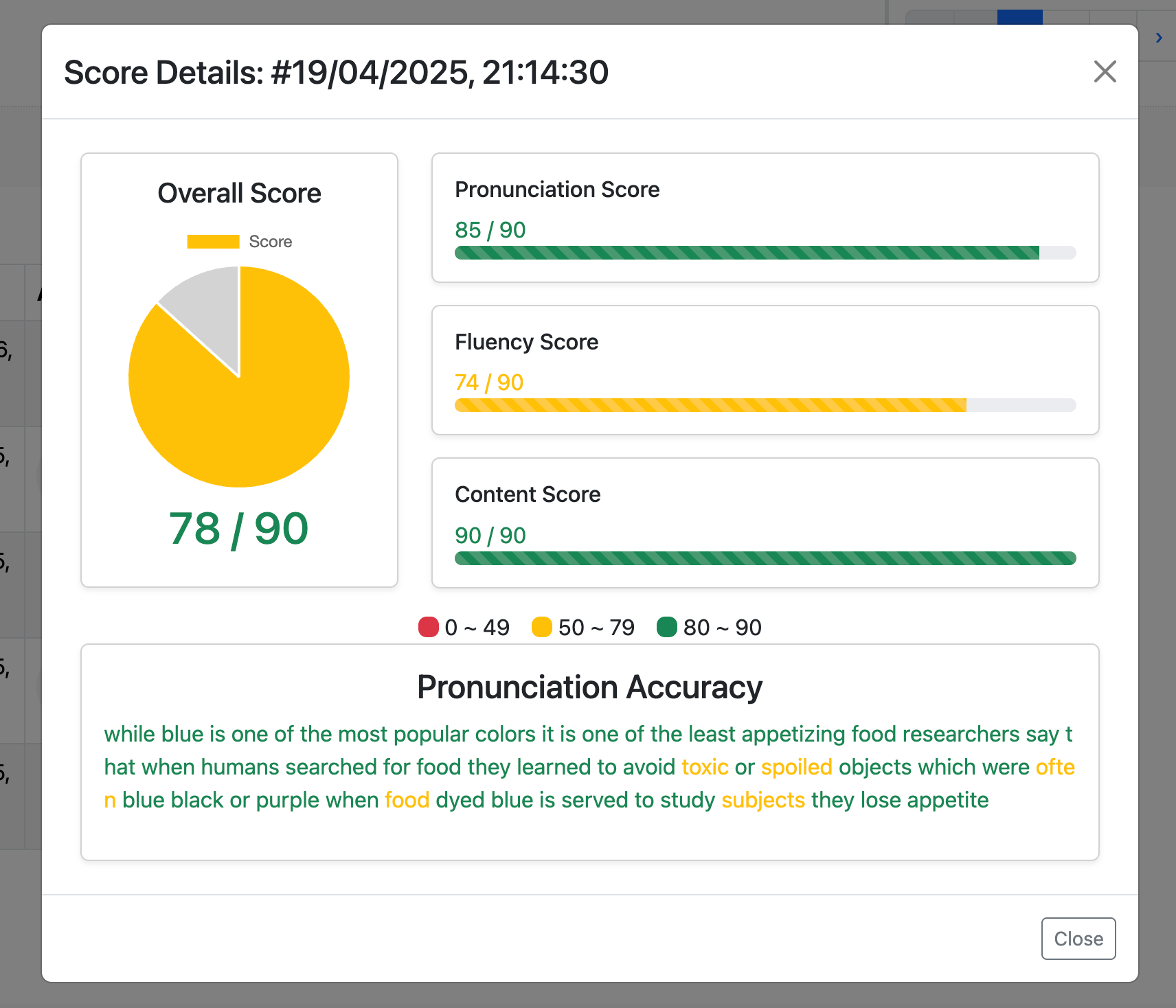Select the Pronunciation Accuracy section header

pyautogui.click(x=590, y=687)
